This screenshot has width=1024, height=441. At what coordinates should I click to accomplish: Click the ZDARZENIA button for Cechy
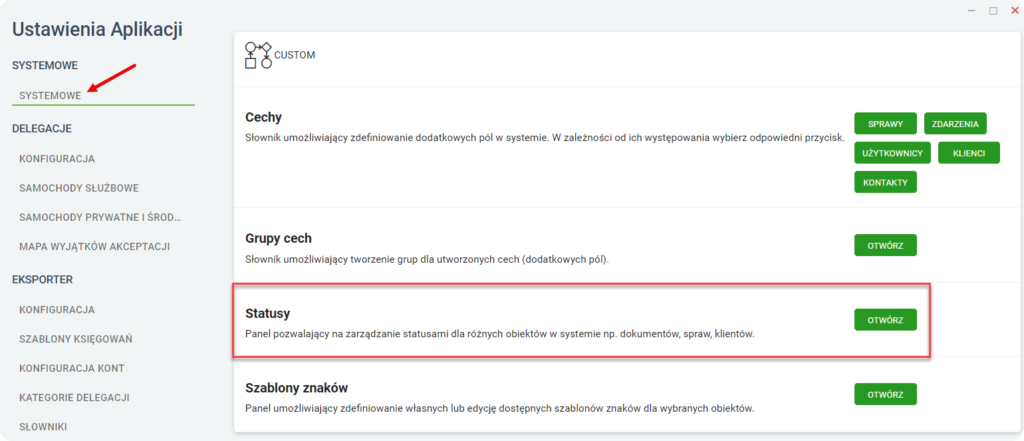point(955,123)
